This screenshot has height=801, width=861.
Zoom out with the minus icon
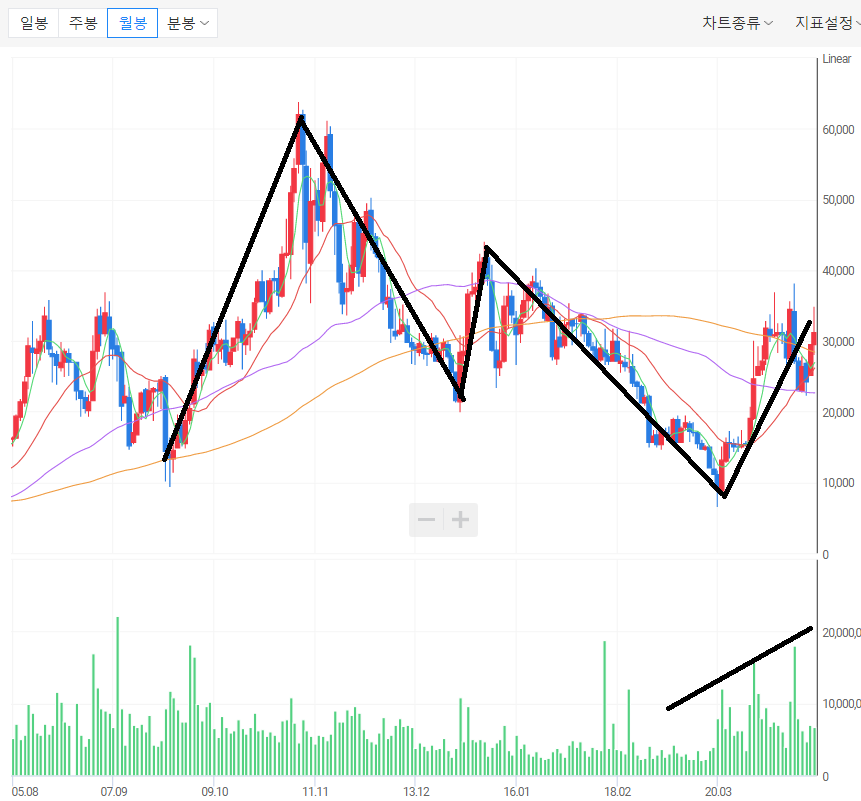pyautogui.click(x=427, y=519)
